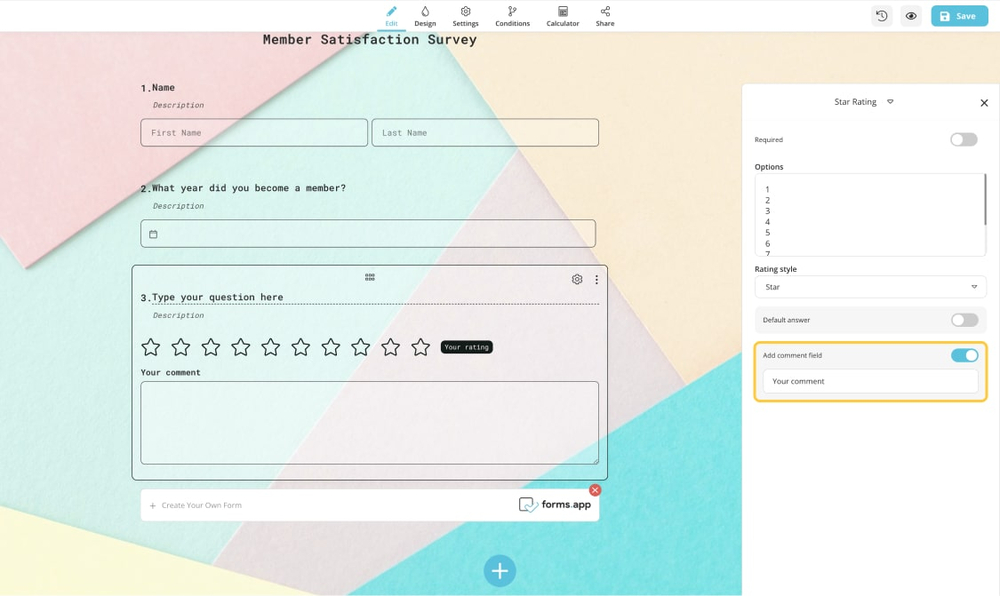Go to the Calculator tab
The width and height of the screenshot is (1000, 596).
(x=562, y=16)
